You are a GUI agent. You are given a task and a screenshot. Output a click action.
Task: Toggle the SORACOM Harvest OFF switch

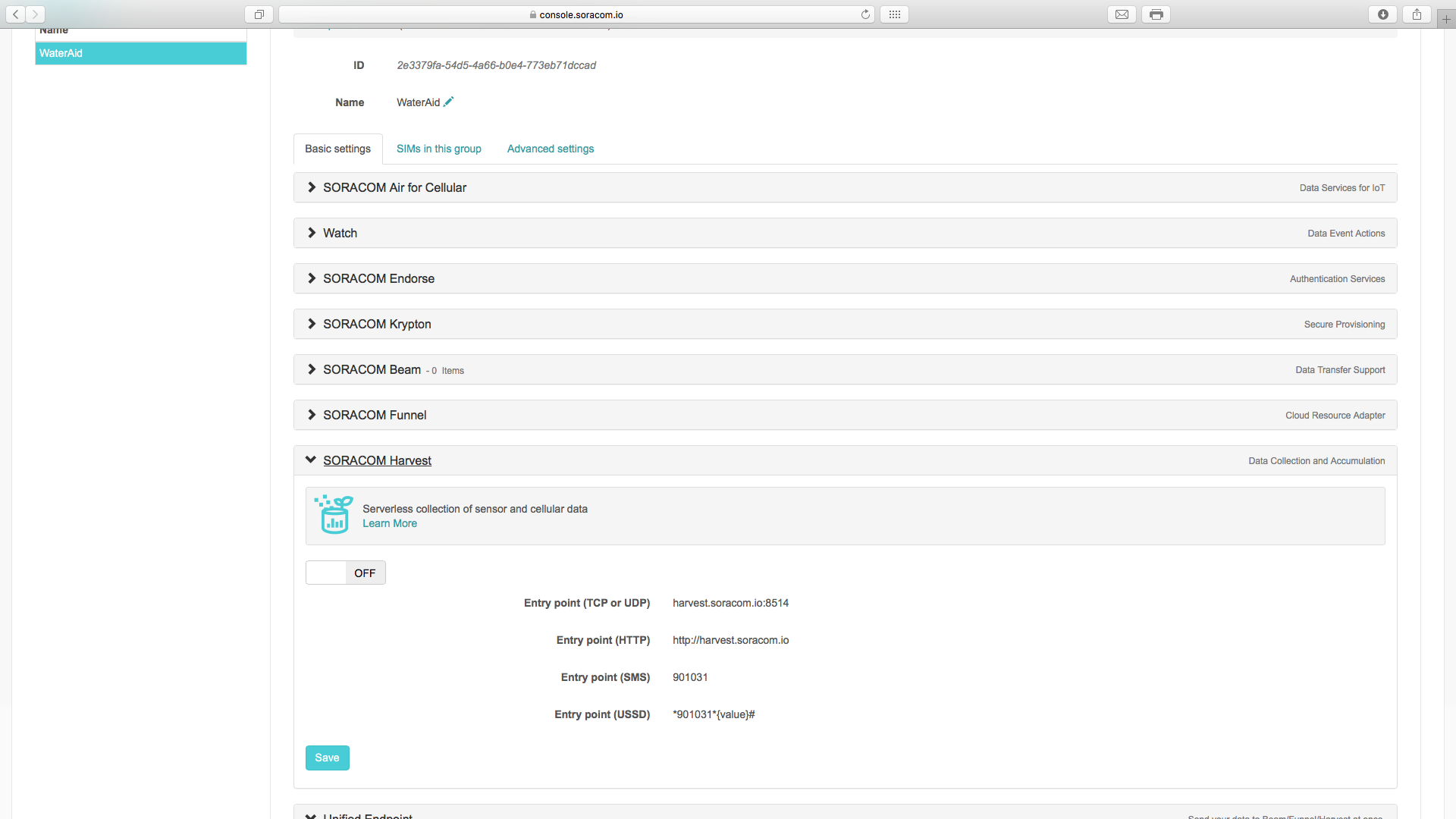click(346, 573)
